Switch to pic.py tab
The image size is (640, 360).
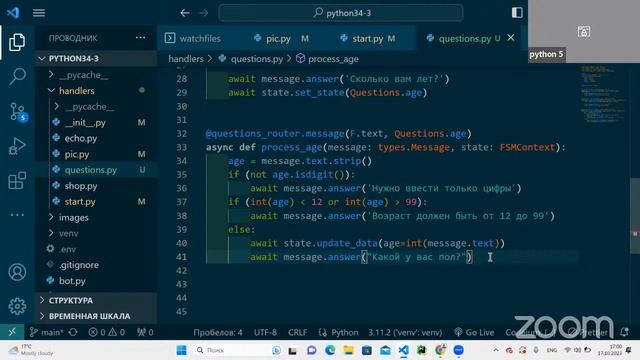[282, 38]
